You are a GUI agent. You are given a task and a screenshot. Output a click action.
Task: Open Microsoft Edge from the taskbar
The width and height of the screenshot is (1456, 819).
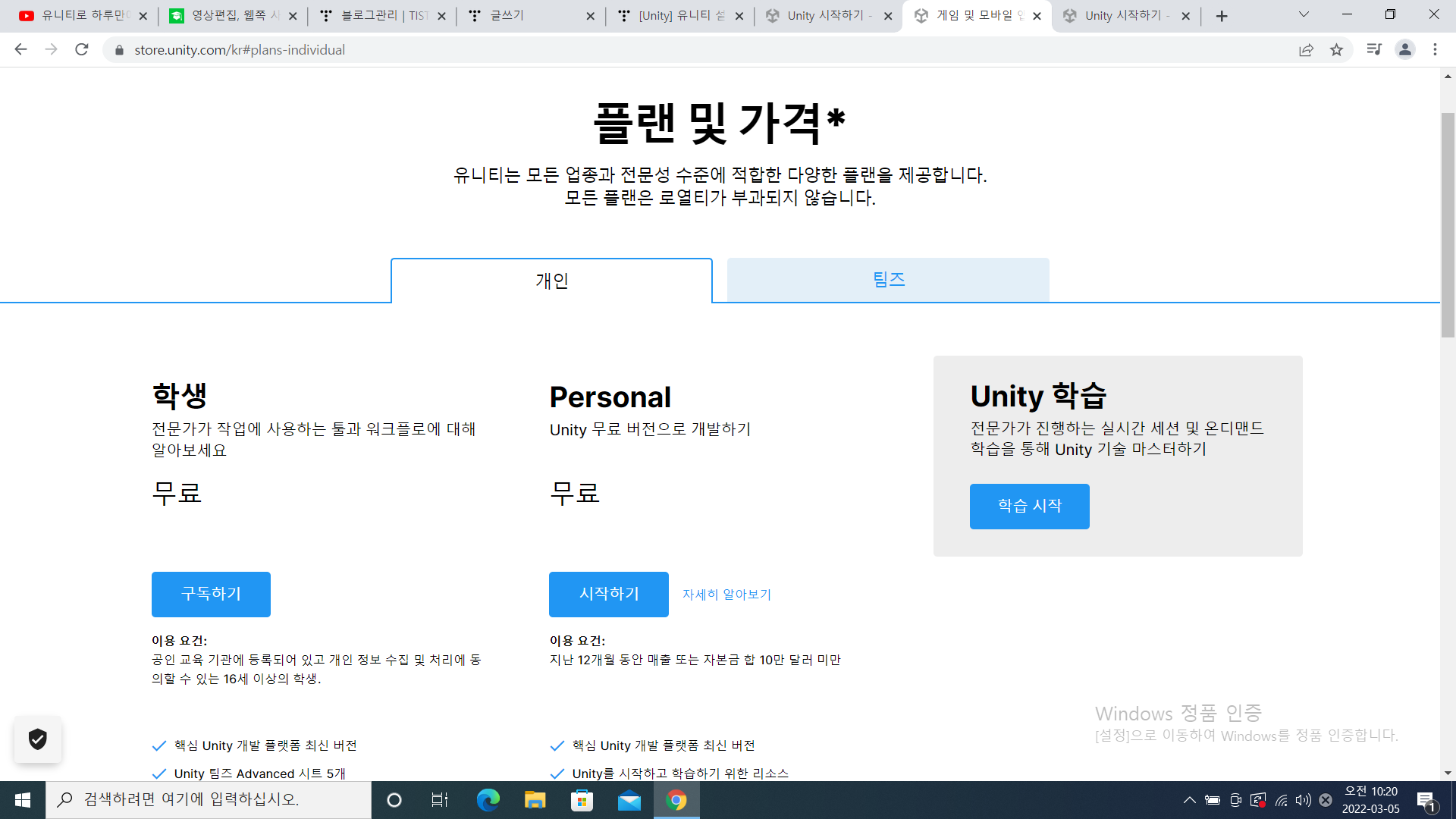coord(488,800)
